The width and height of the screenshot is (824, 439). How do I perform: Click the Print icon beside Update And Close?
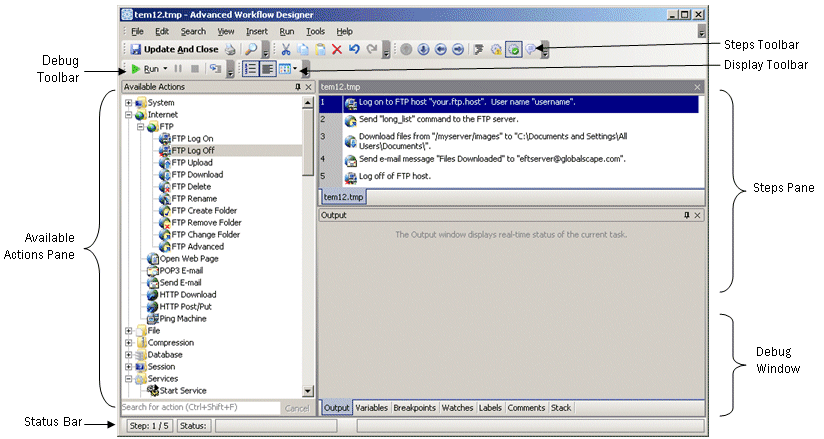tap(229, 49)
